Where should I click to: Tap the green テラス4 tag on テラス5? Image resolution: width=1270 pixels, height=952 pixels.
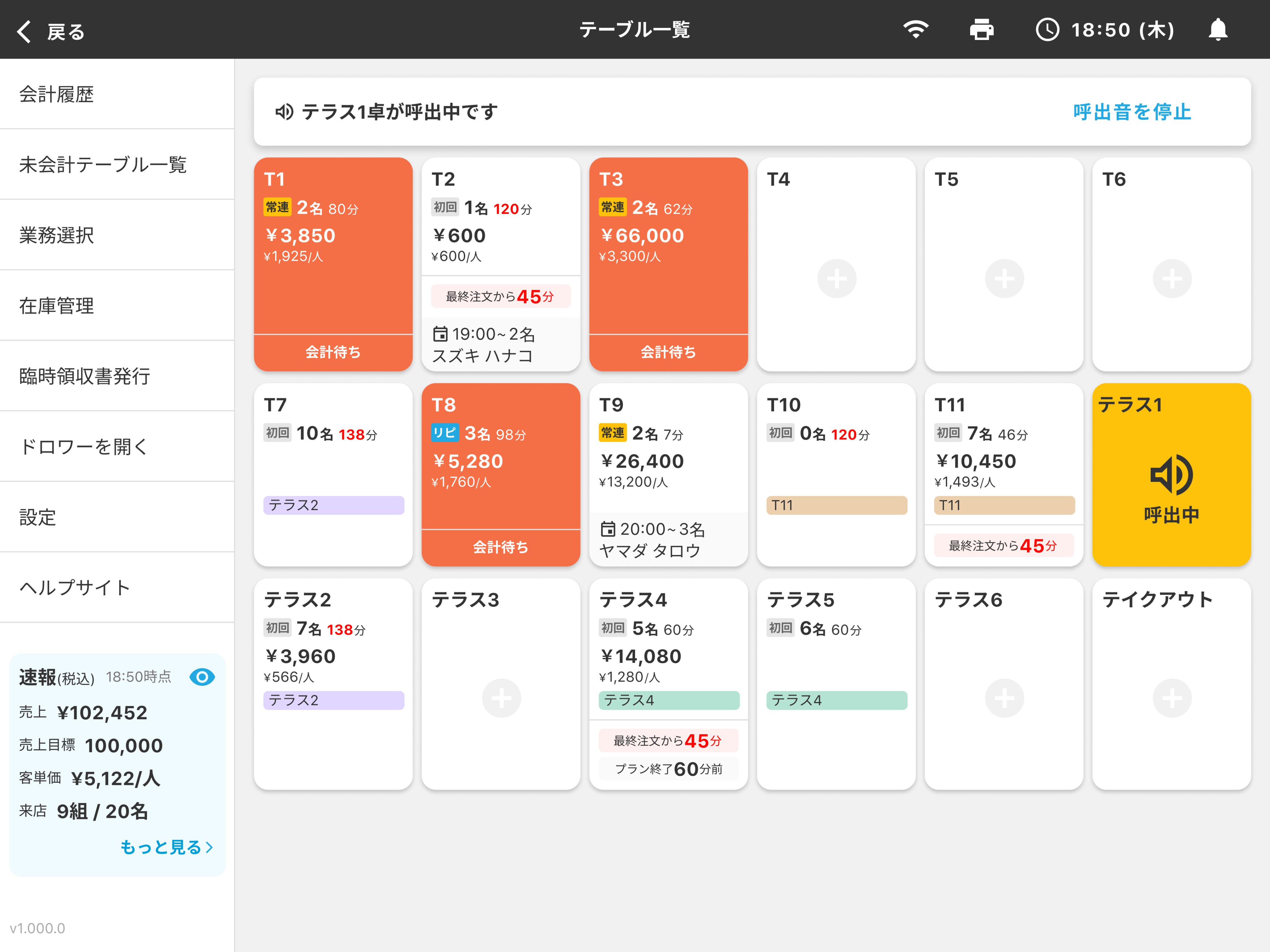(x=837, y=700)
